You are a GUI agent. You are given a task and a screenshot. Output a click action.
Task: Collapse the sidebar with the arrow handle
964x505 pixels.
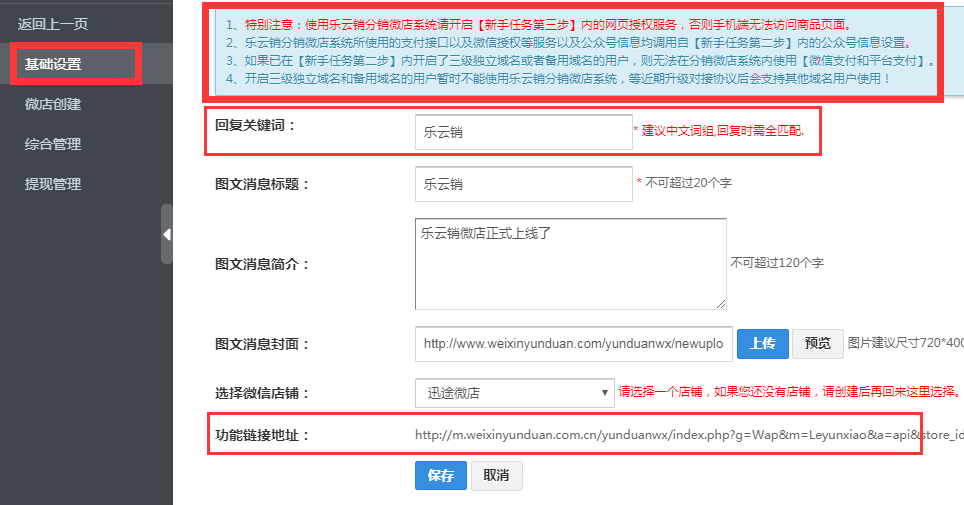coord(167,234)
